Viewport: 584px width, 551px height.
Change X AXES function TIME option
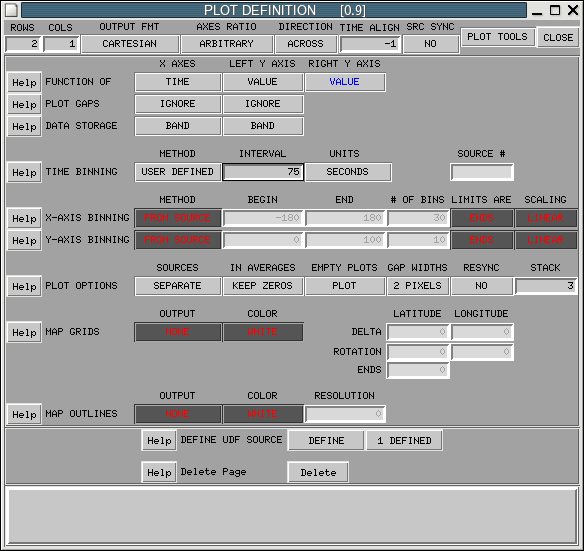pos(178,82)
